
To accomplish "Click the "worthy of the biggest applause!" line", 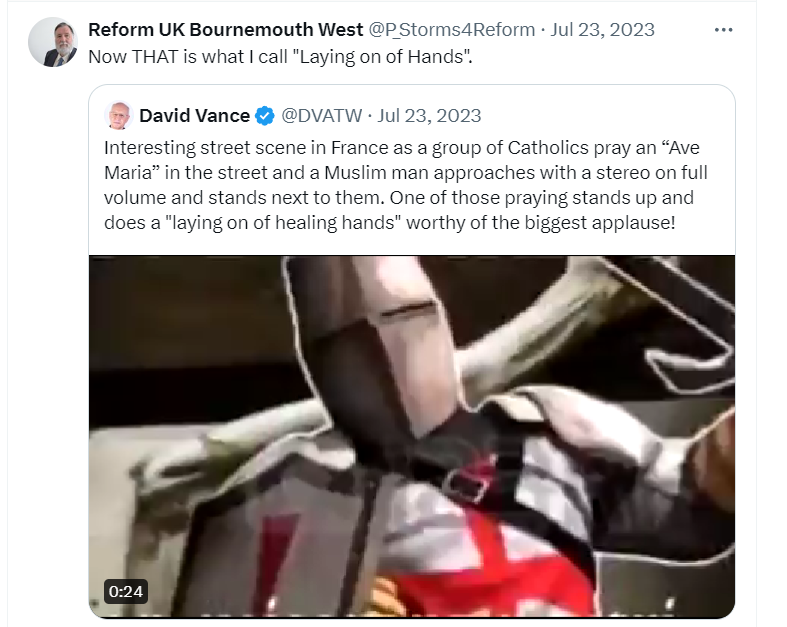I will [541, 222].
